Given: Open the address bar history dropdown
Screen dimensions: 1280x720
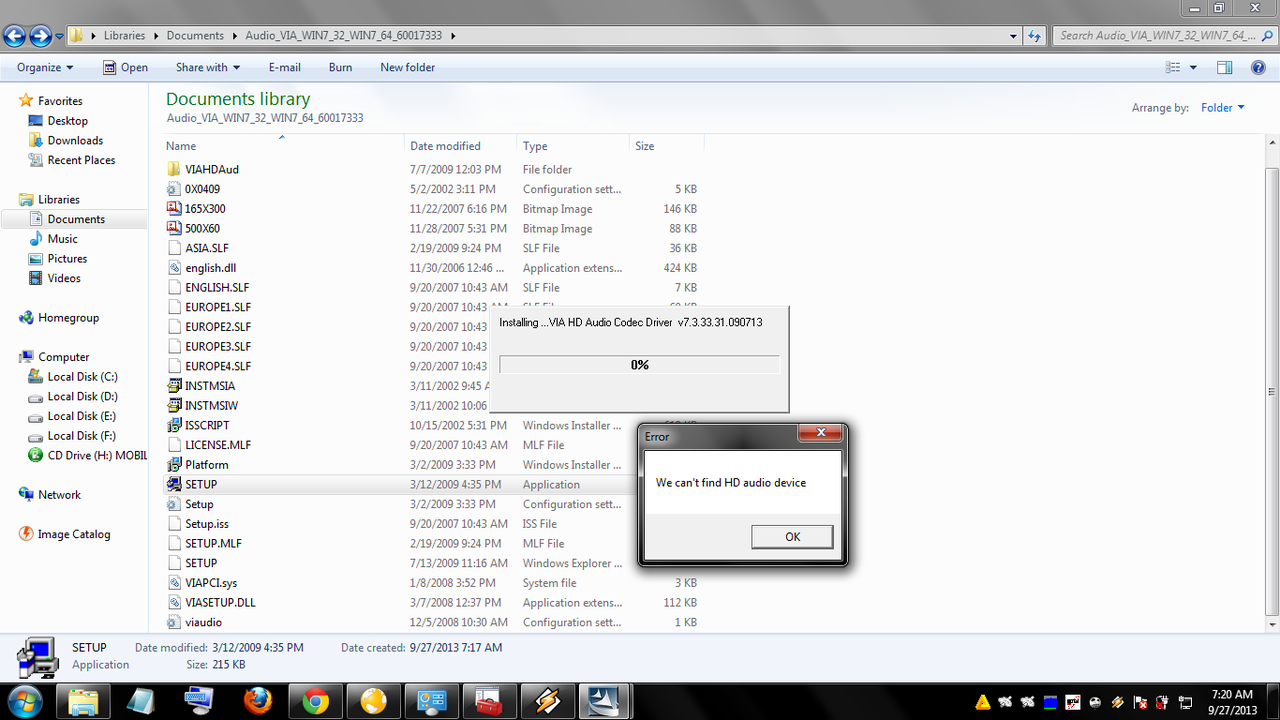Looking at the screenshot, I should [x=1014, y=36].
